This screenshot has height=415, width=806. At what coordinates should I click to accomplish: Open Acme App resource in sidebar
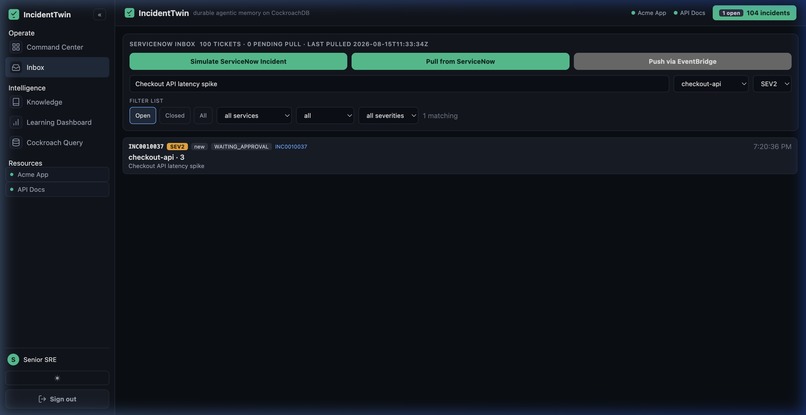click(57, 174)
